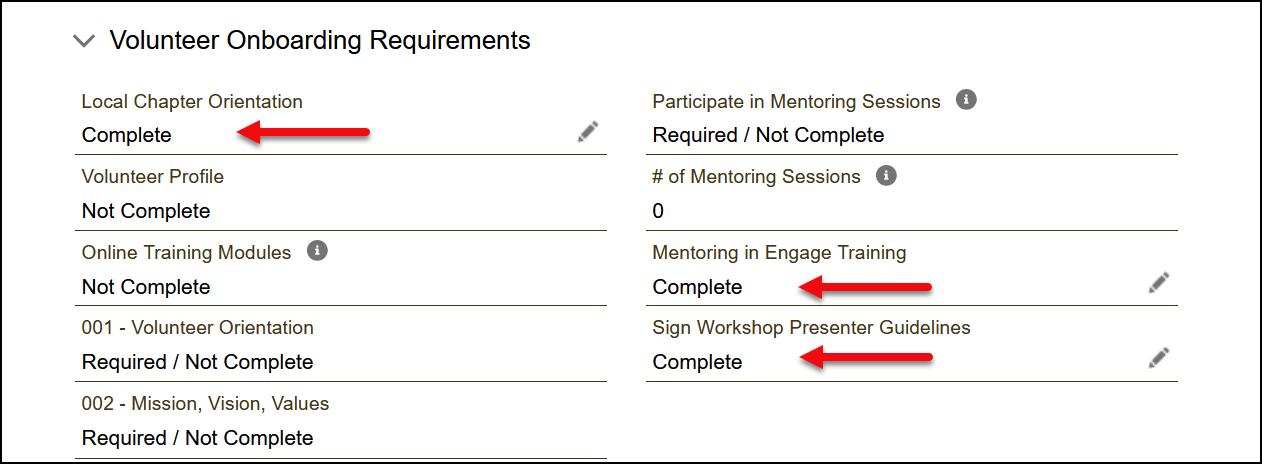Edit Mentoring in Engage Training via pencil
This screenshot has height=464, width=1262.
1159,283
